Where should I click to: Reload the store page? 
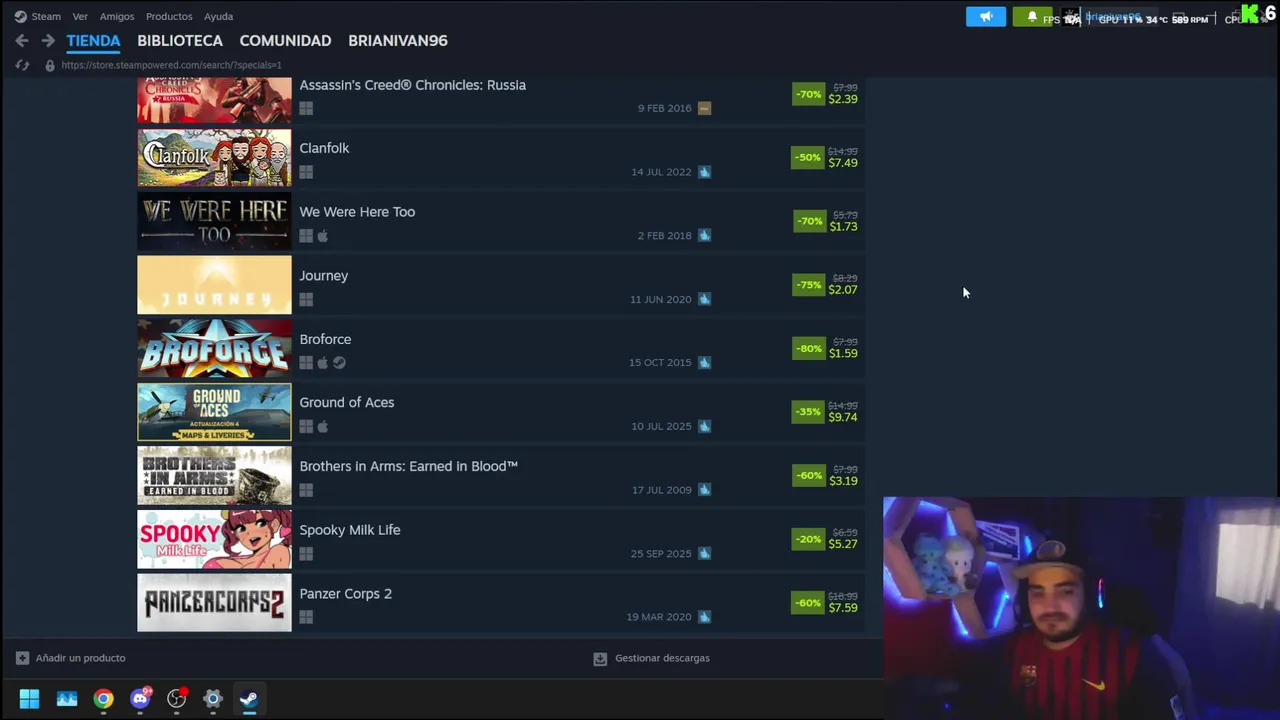(22, 65)
